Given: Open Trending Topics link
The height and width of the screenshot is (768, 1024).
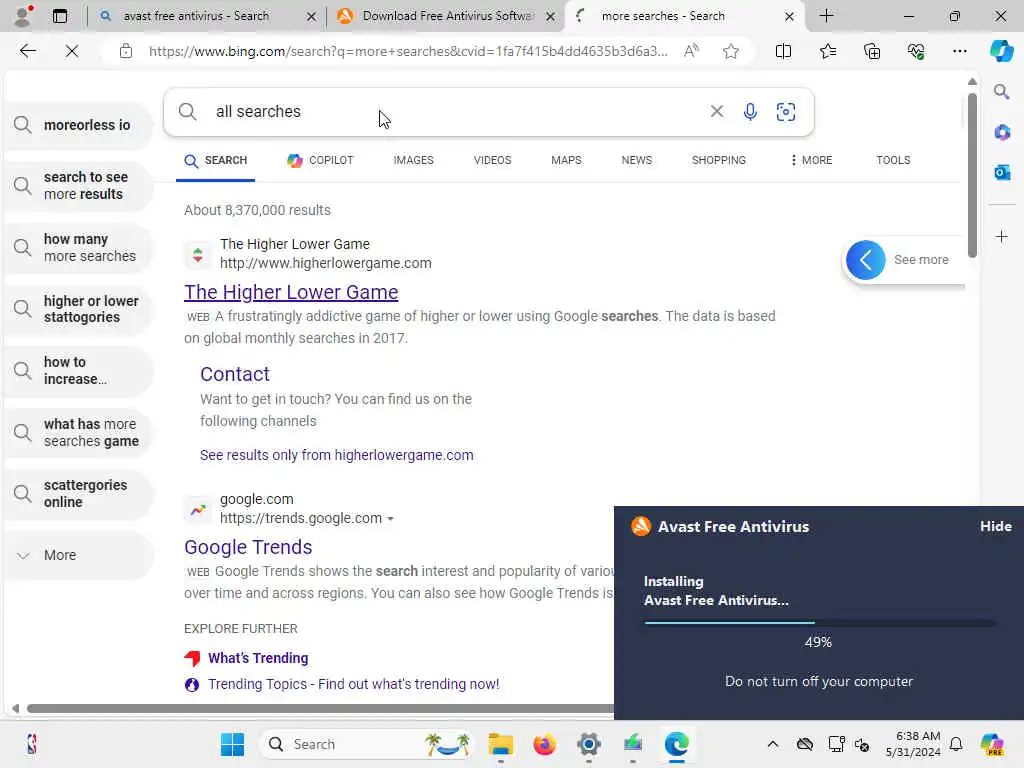Looking at the screenshot, I should point(353,684).
